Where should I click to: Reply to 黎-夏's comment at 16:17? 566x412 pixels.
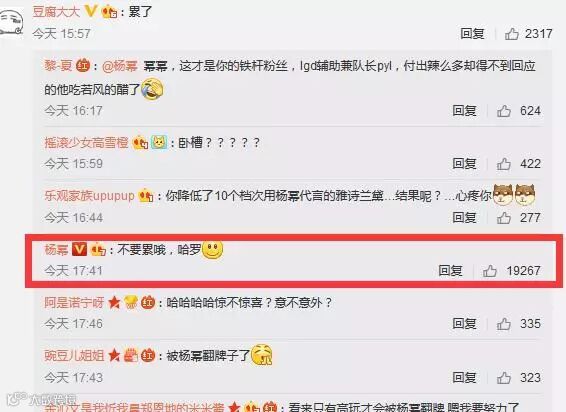(x=465, y=111)
